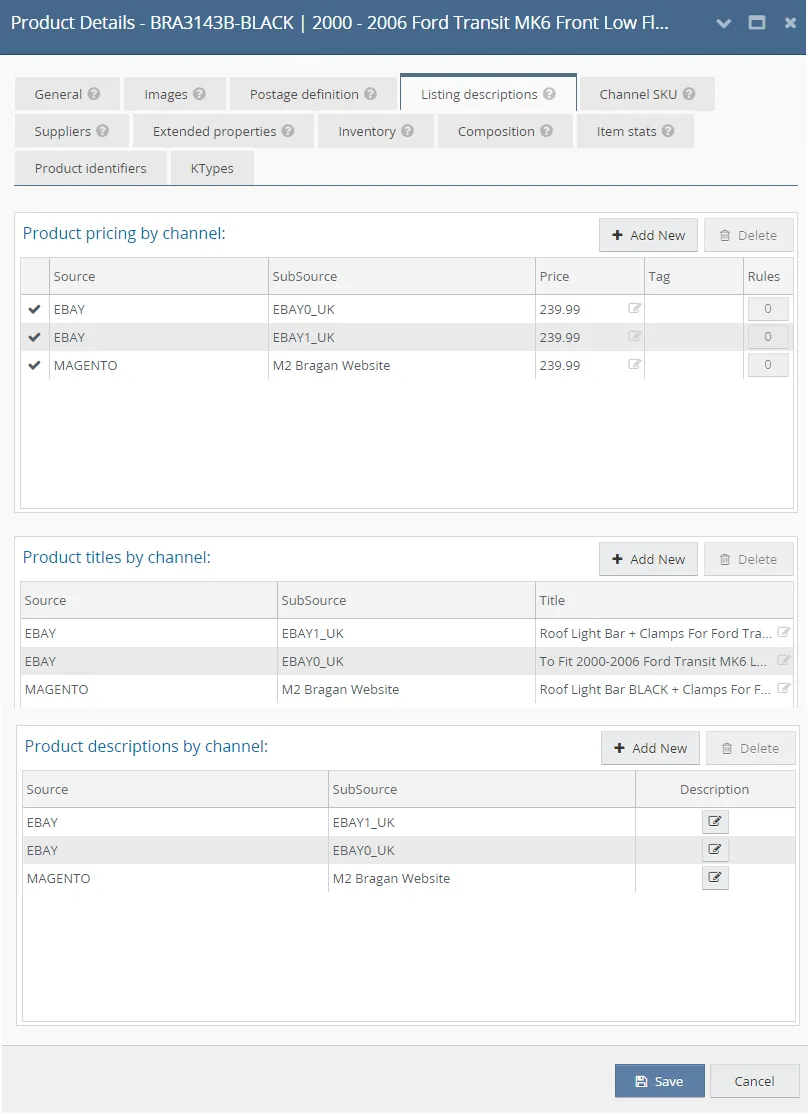This screenshot has height=1114, width=808.
Task: Add New product description entry
Action: tap(650, 748)
